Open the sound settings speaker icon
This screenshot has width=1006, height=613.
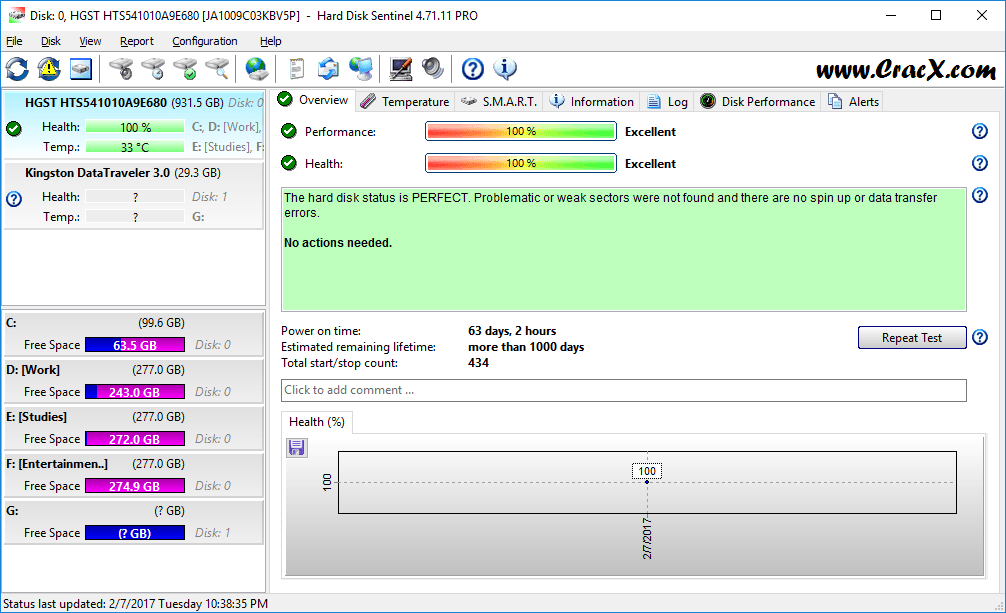click(433, 69)
